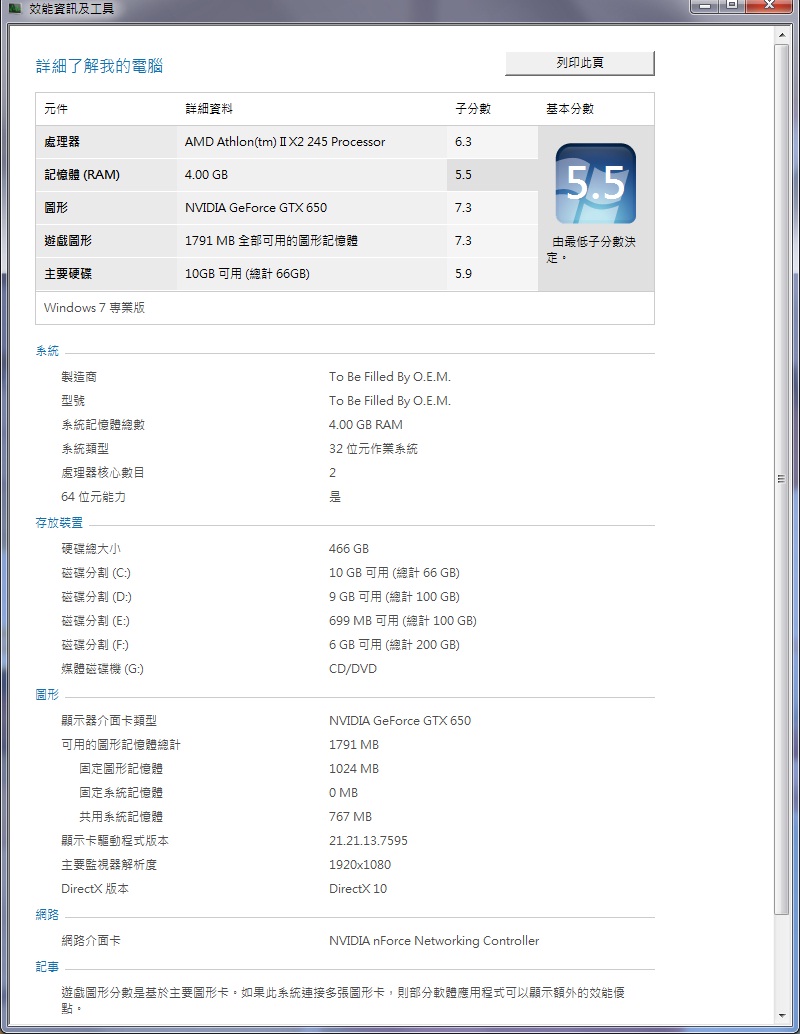Screen dimensions: 800x1034
Task: Click the 磁碟分割 (F:) label
Action: pyautogui.click(x=95, y=645)
